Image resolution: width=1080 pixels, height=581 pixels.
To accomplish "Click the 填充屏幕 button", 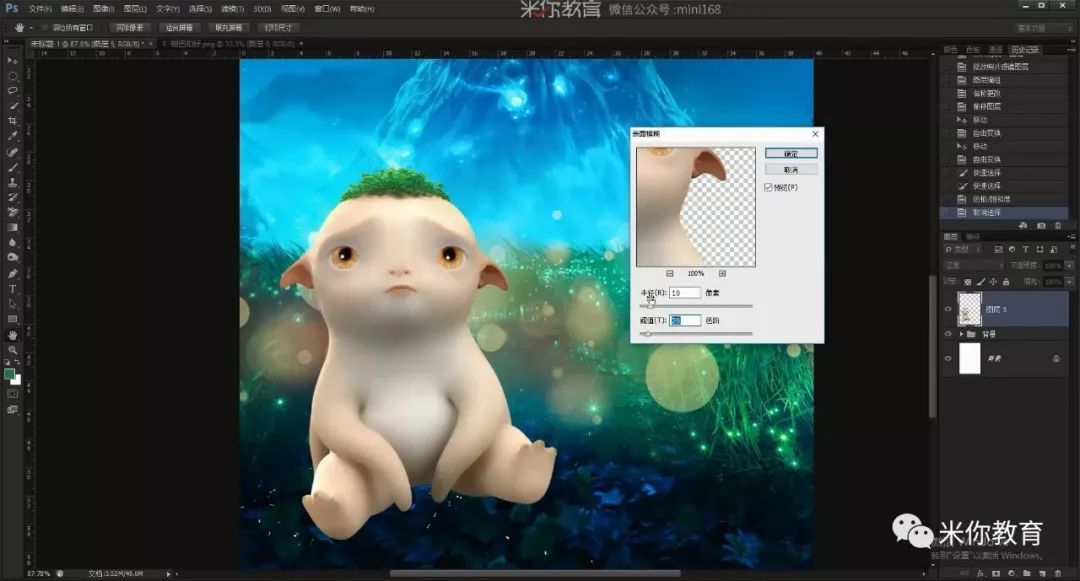I will (x=229, y=28).
